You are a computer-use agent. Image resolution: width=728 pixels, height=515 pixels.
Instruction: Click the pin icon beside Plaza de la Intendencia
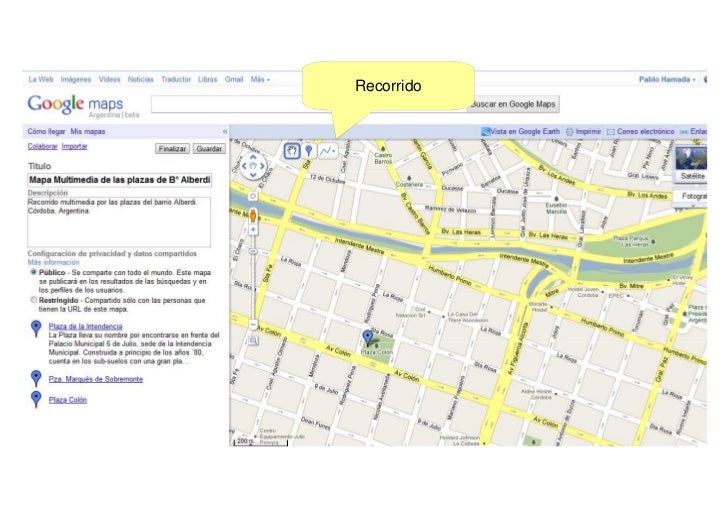tap(36, 328)
